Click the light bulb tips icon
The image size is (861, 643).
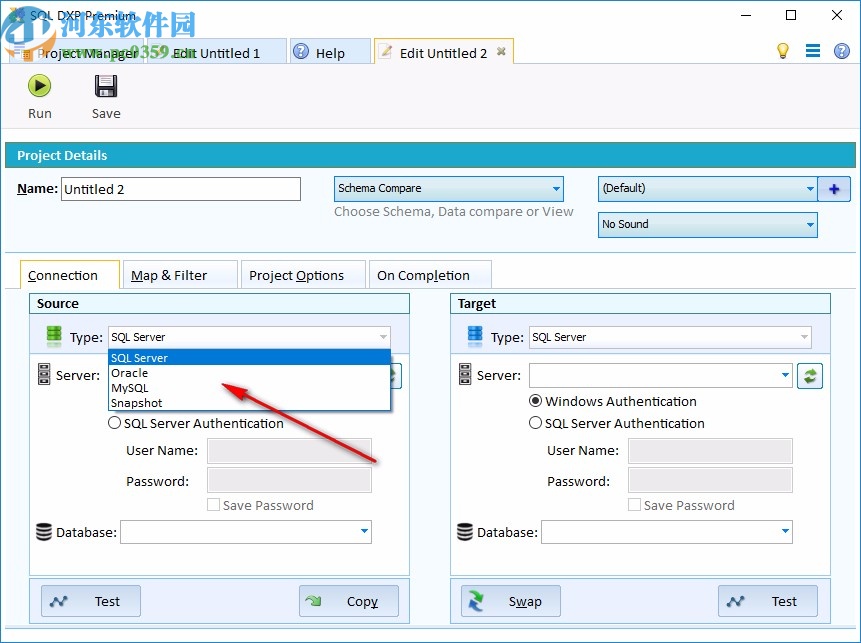785,50
